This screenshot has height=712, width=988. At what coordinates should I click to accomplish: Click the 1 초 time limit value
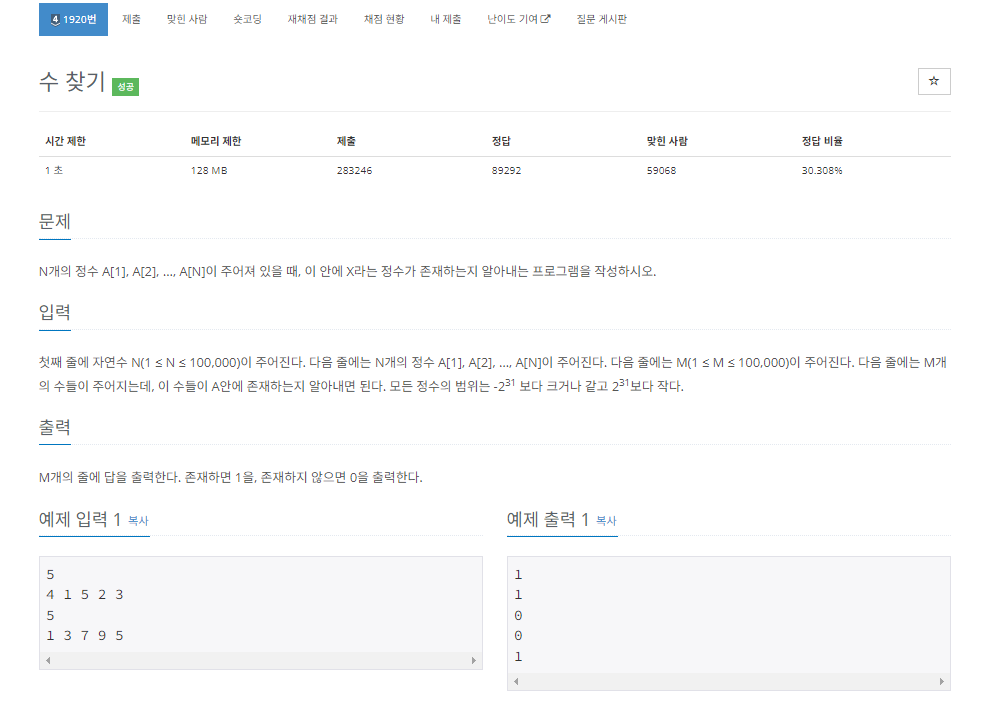(54, 171)
